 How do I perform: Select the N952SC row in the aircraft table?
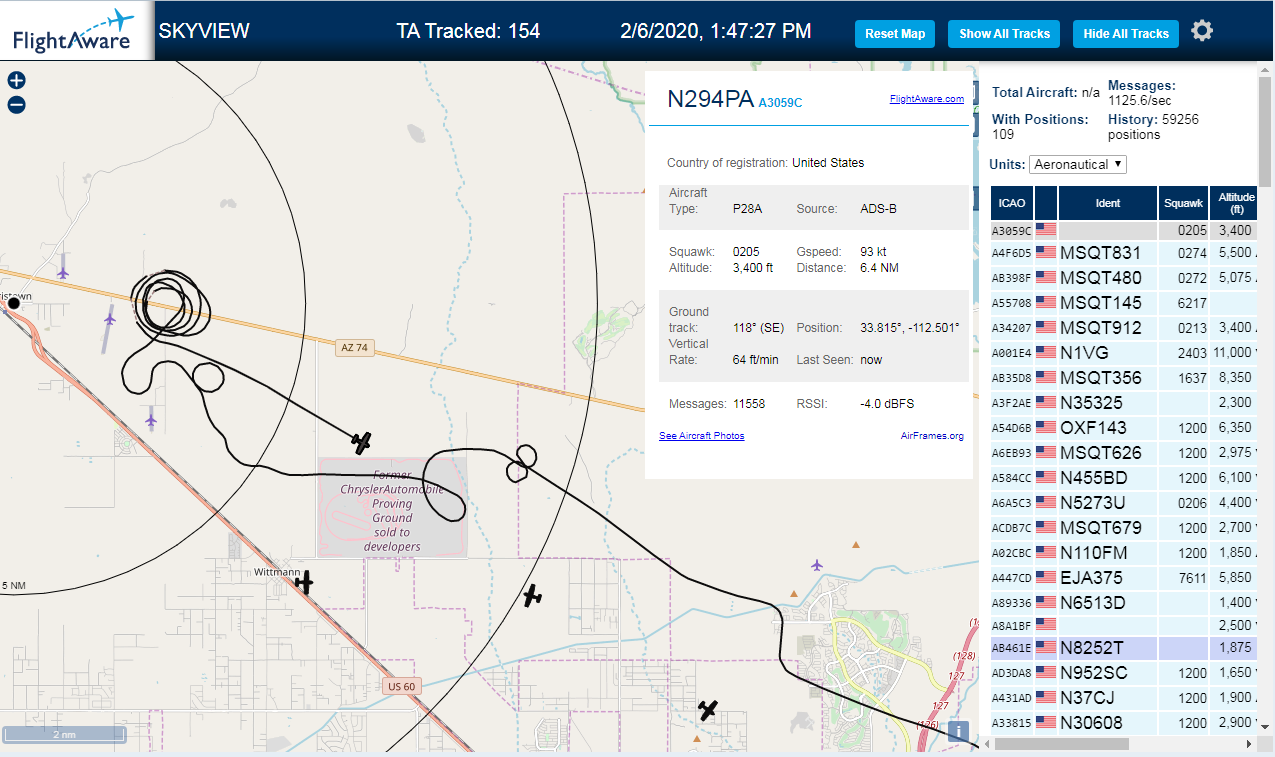click(1123, 673)
